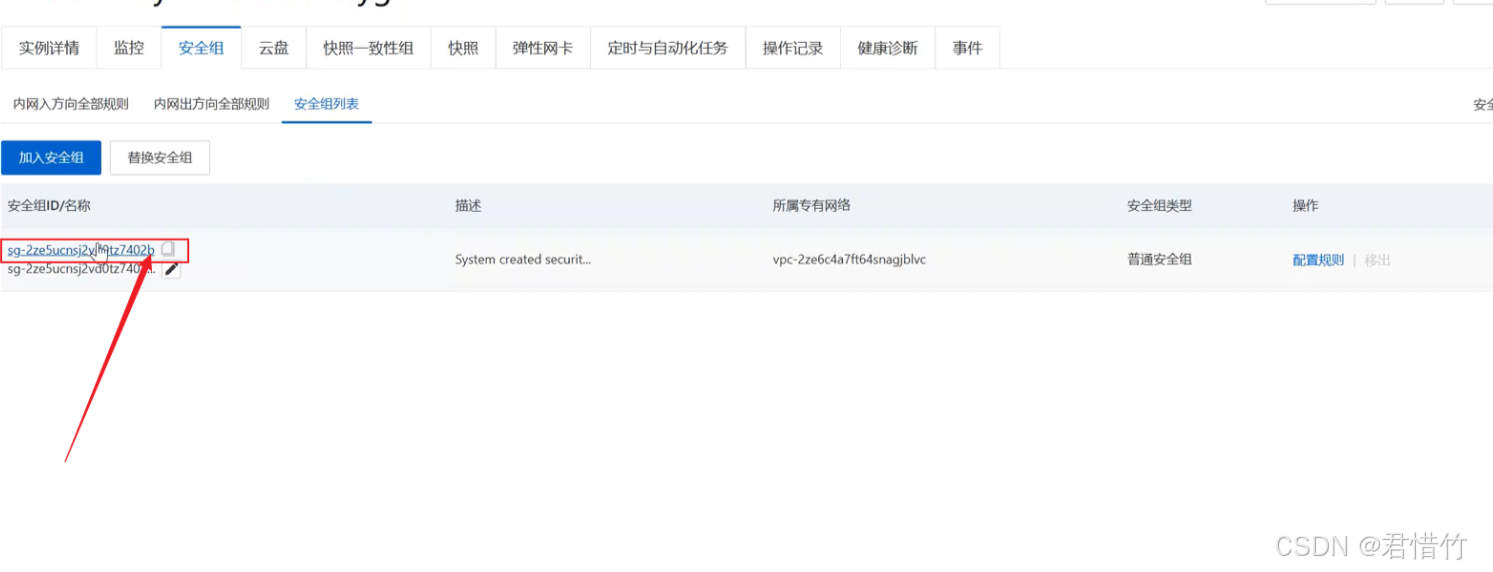
Task: Open the 健康诊断 tab
Action: tap(888, 48)
